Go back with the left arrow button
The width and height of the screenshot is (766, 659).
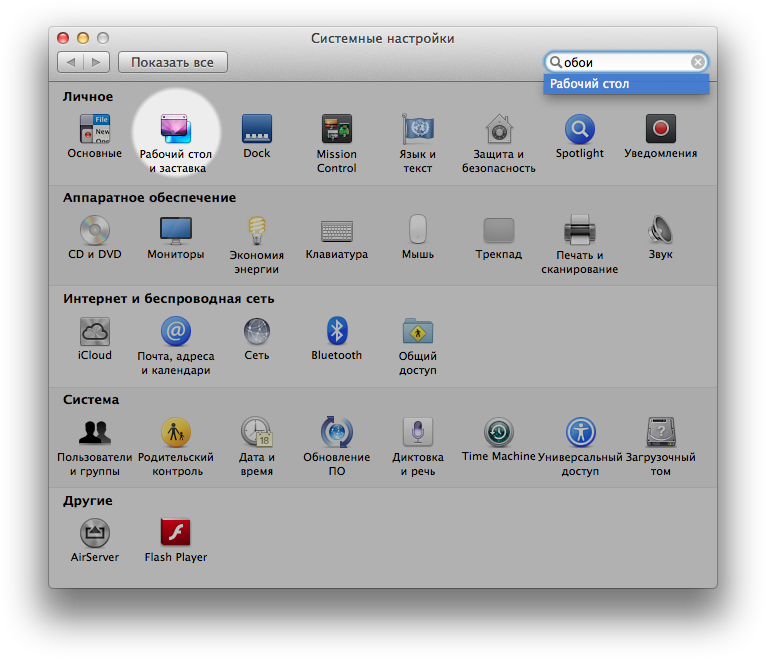[x=70, y=63]
